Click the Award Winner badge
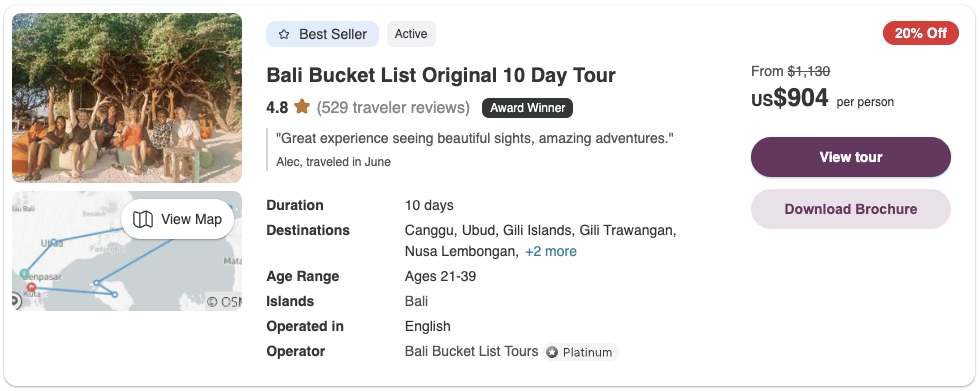This screenshot has height=391, width=980. pyautogui.click(x=527, y=108)
